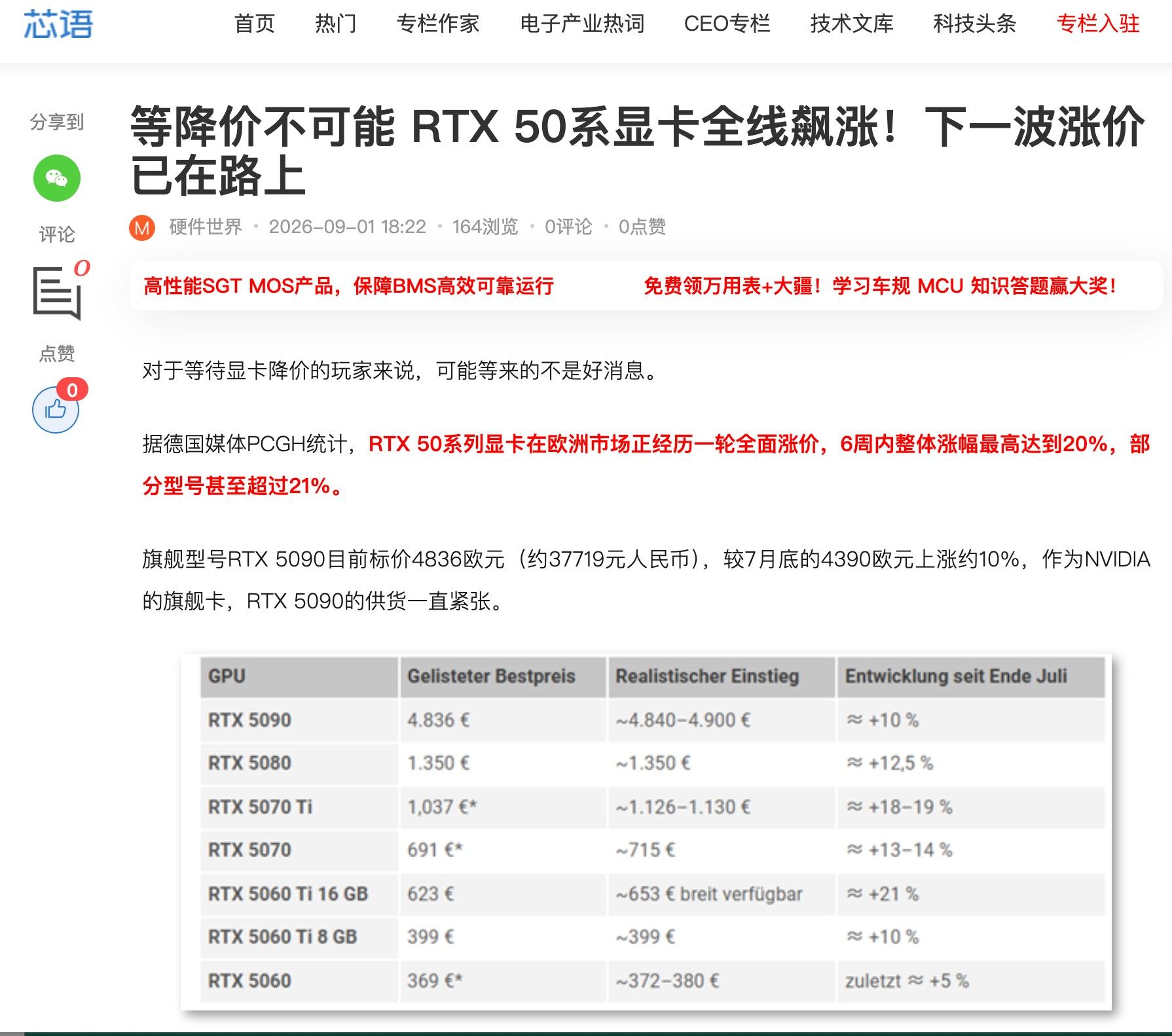Viewport: 1172px width, 1036px height.
Task: Click the 评论 sidebar label
Action: 57,234
